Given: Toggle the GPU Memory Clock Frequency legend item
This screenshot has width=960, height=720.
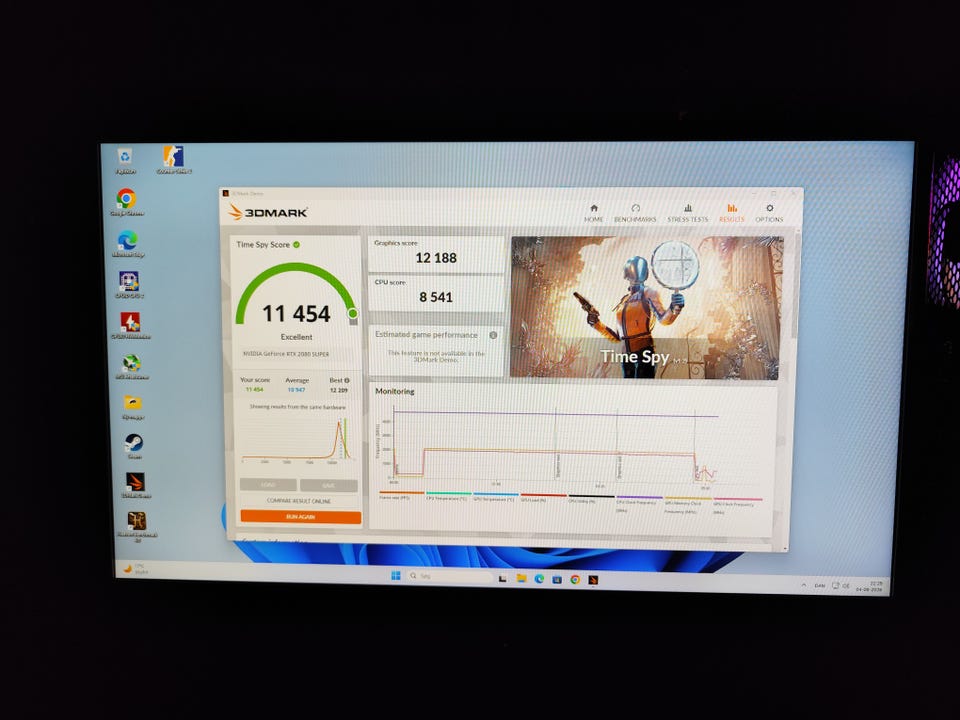Looking at the screenshot, I should click(687, 506).
